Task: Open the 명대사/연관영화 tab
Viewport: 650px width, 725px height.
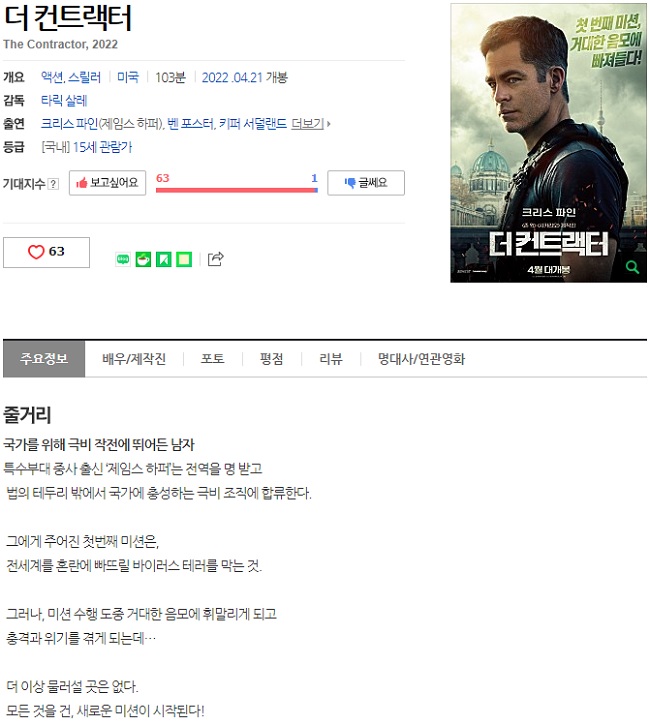Action: pyautogui.click(x=421, y=359)
